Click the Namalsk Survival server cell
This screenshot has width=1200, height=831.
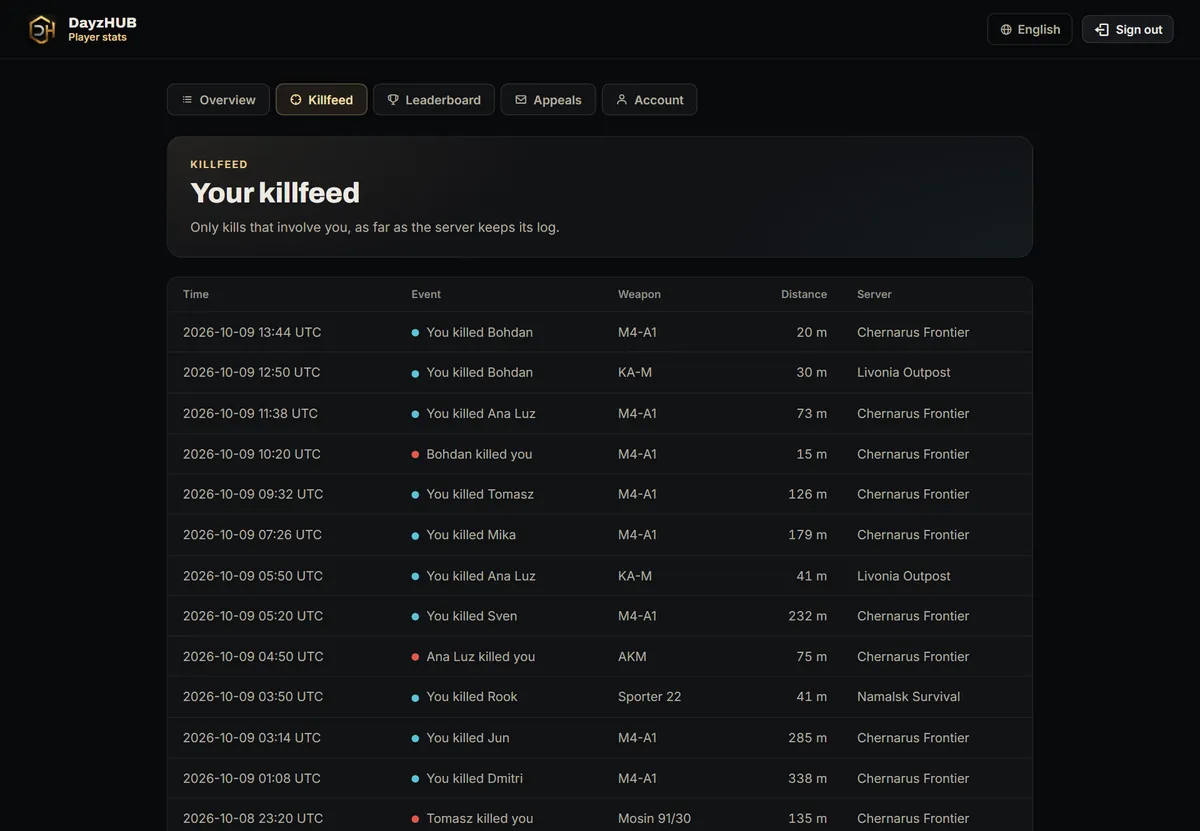[x=908, y=697]
